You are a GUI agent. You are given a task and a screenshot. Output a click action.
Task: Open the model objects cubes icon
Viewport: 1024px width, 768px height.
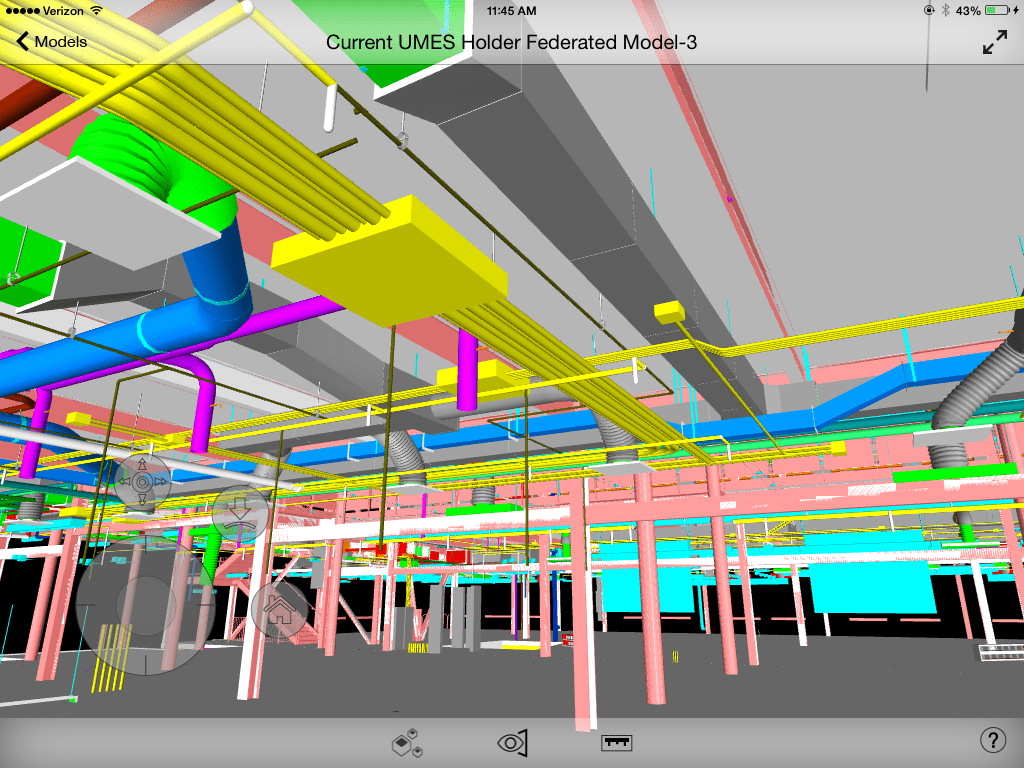tap(408, 743)
